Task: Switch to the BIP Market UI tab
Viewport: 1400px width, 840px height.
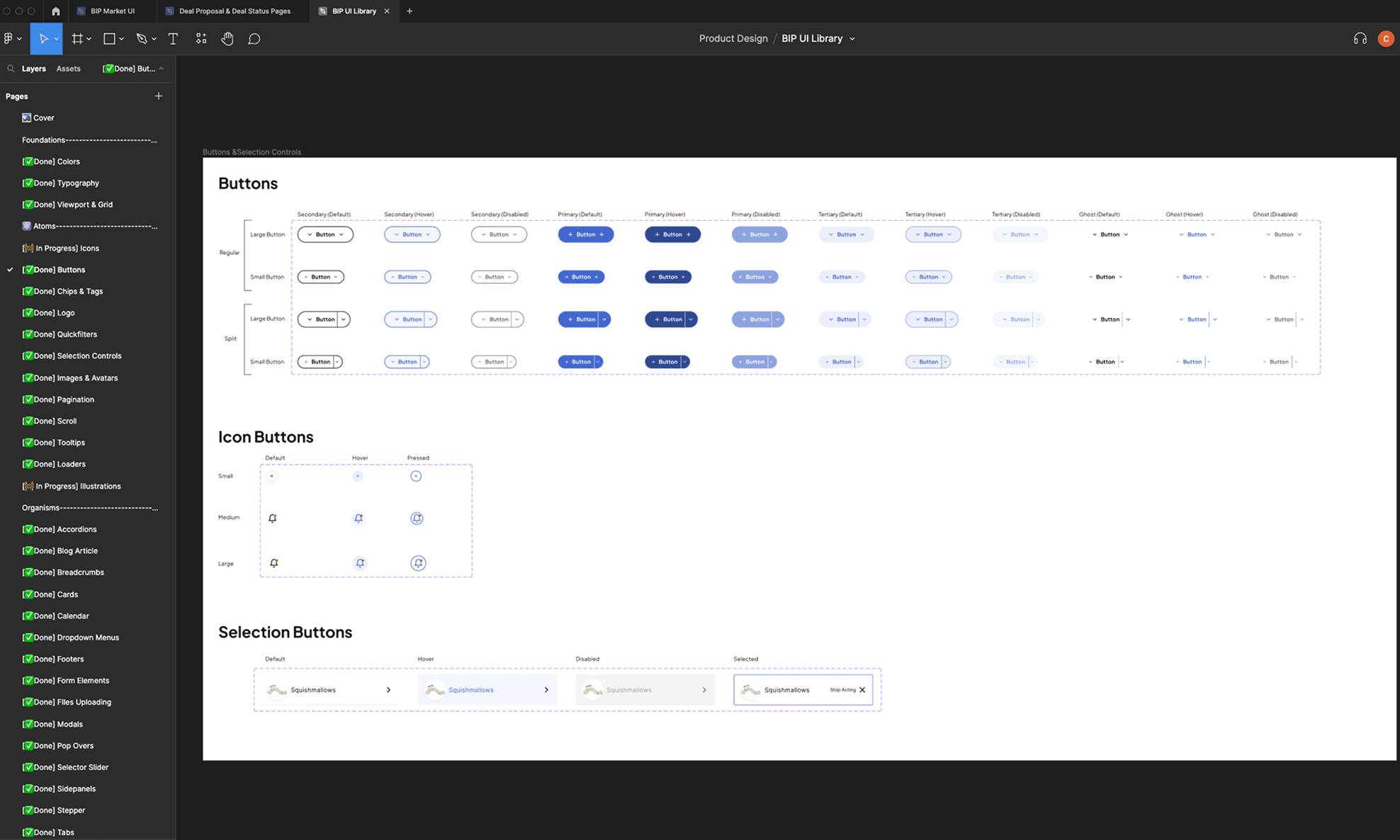Action: pyautogui.click(x=112, y=11)
